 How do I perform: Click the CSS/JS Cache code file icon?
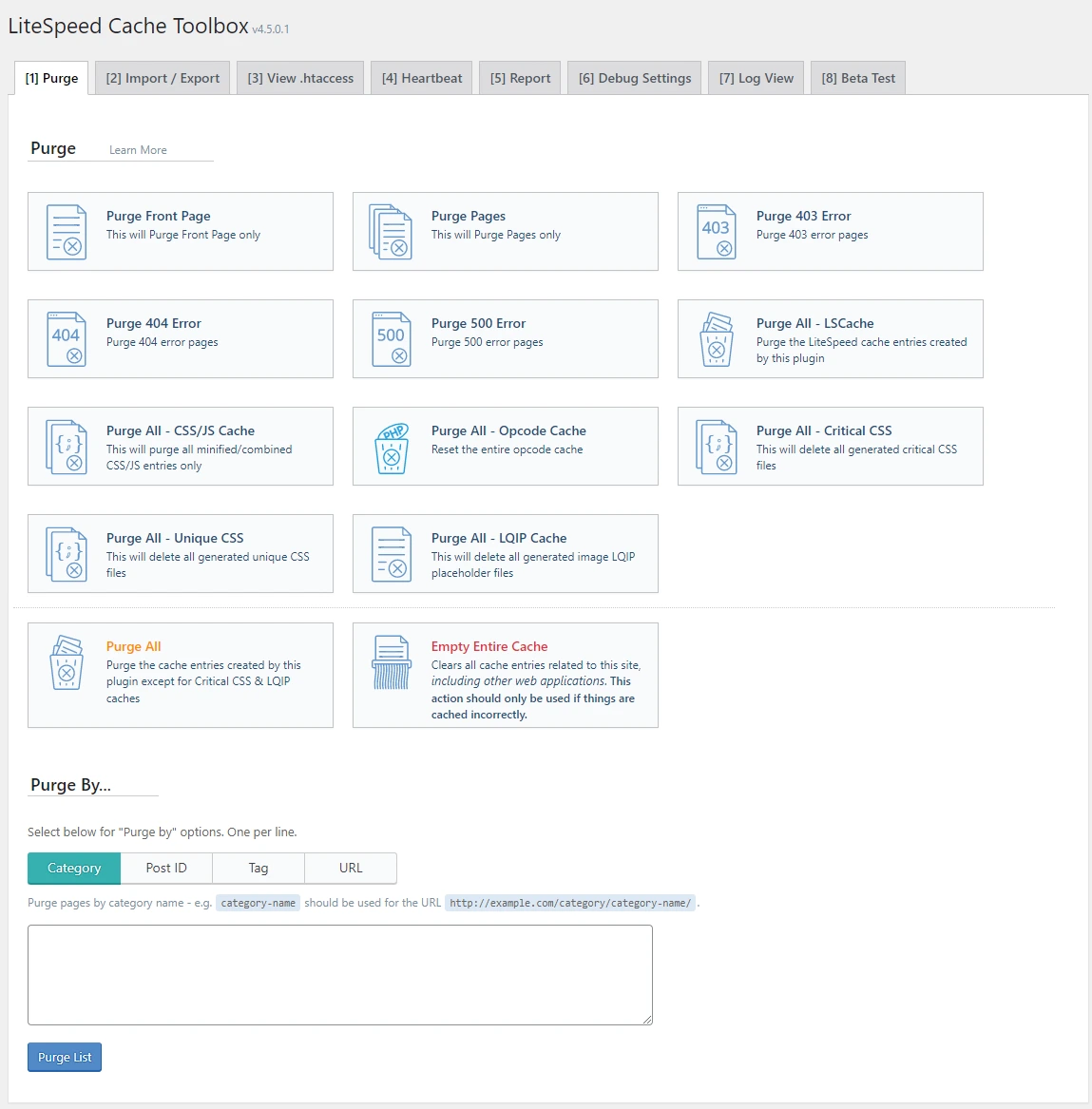point(67,447)
